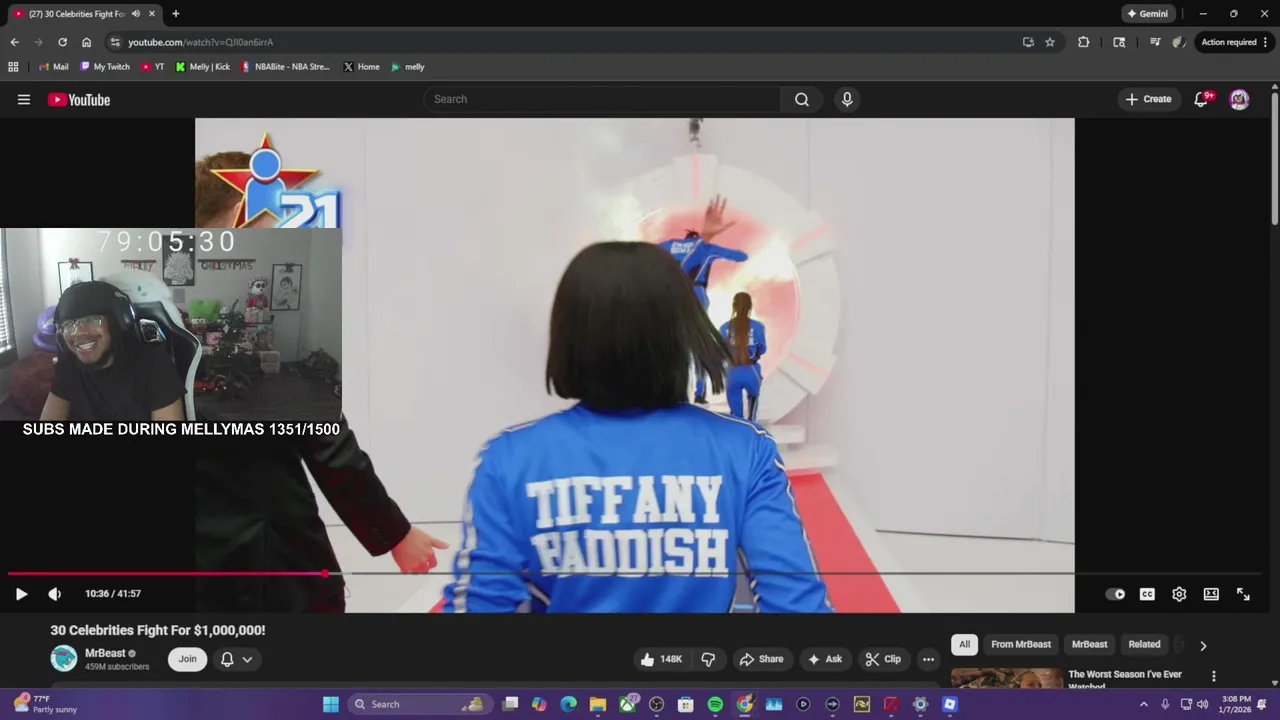The image size is (1280, 720).
Task: Open the MrBeast channel avatar
Action: coord(64,659)
